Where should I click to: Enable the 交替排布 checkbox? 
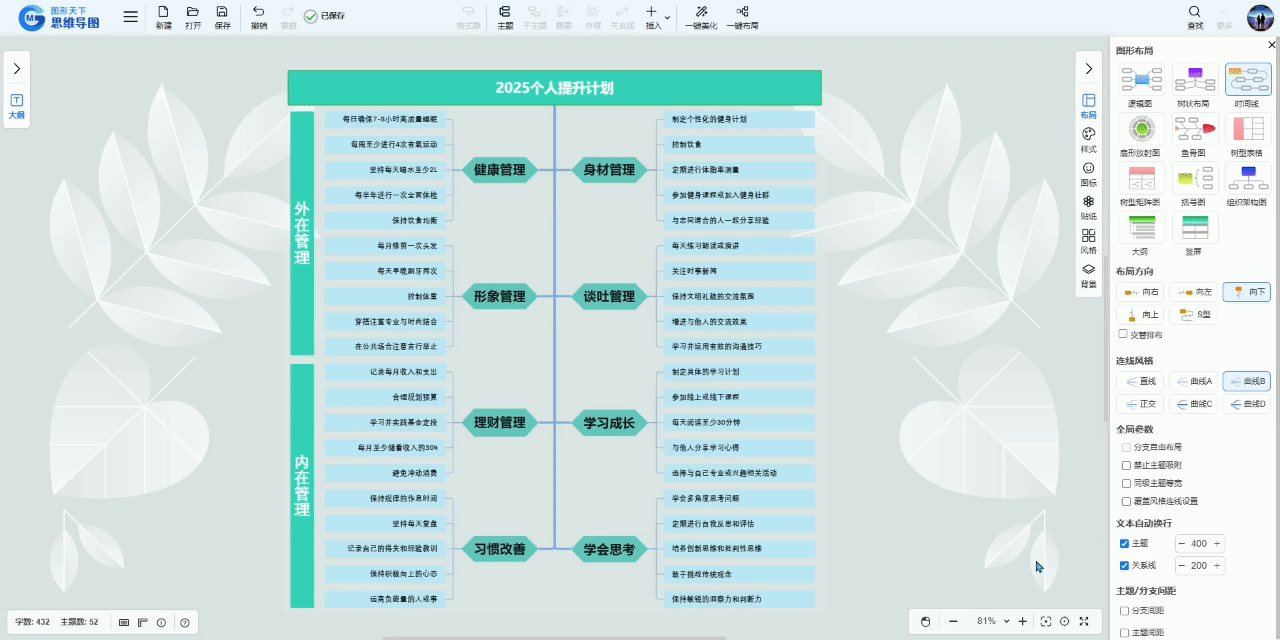[x=1123, y=334]
